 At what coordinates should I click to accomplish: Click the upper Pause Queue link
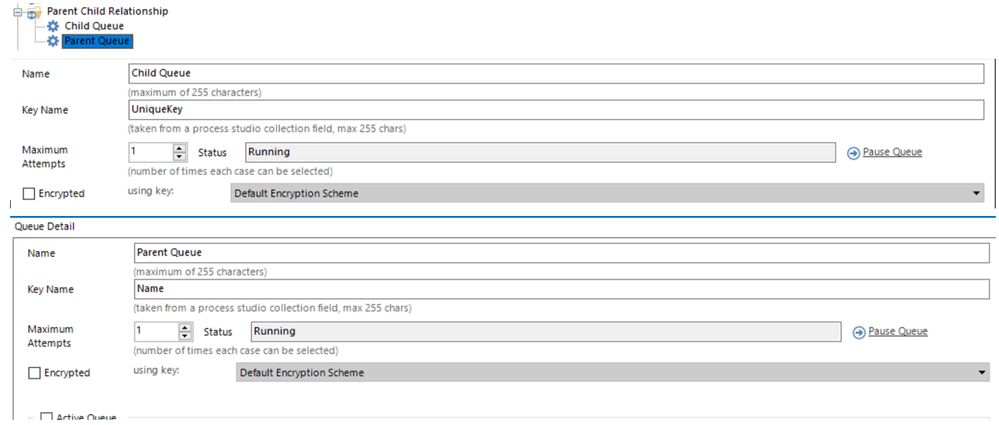[892, 152]
